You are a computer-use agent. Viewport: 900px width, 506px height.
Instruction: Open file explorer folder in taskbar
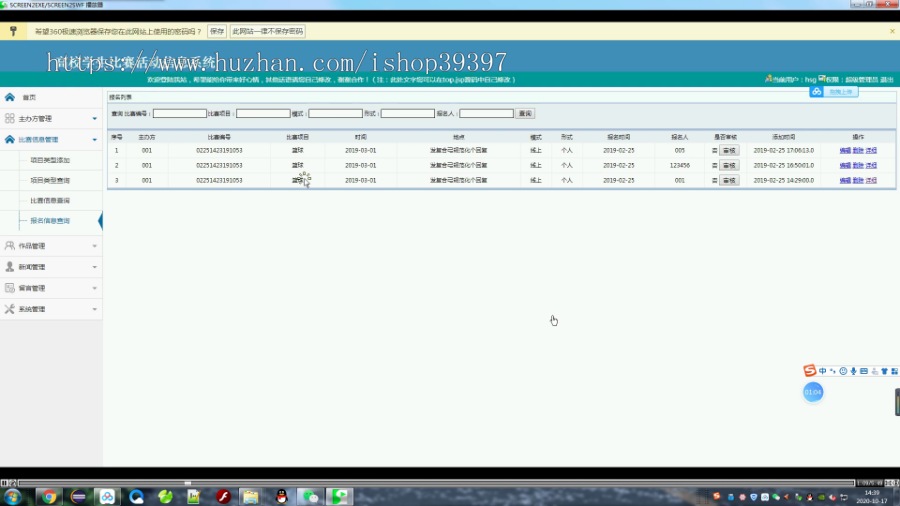coord(250,496)
